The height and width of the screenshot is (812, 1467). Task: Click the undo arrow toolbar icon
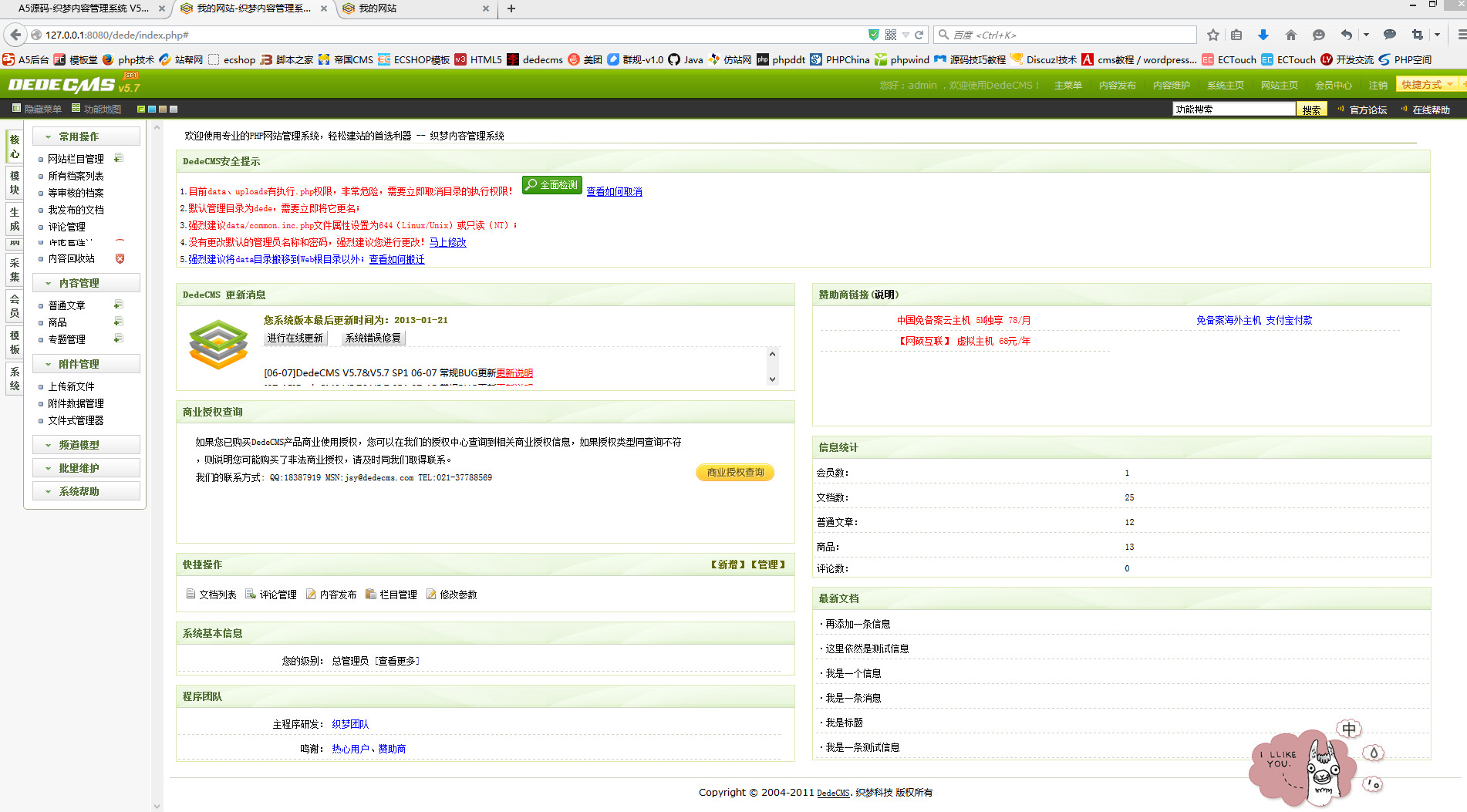coord(1347,35)
